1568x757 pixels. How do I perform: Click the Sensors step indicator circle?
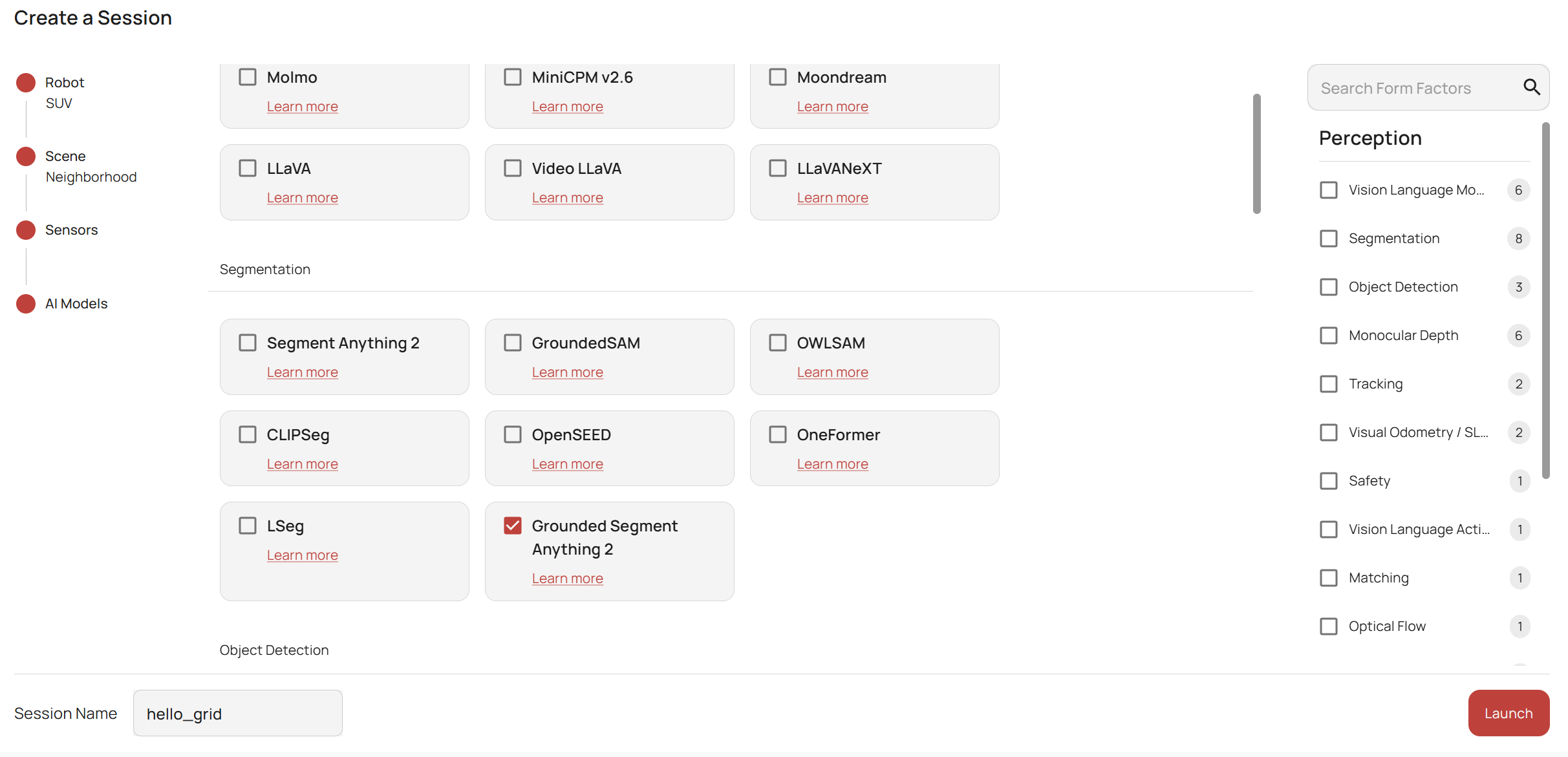pos(26,229)
